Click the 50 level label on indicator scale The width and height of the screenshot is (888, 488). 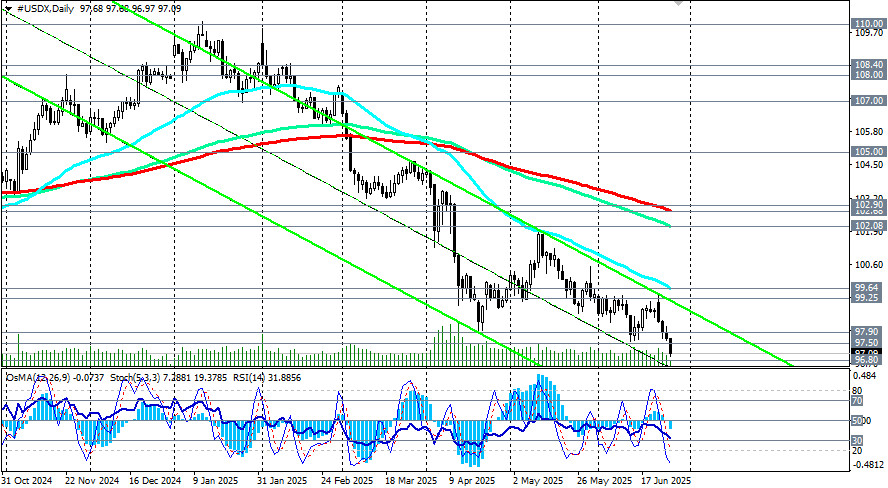857,421
